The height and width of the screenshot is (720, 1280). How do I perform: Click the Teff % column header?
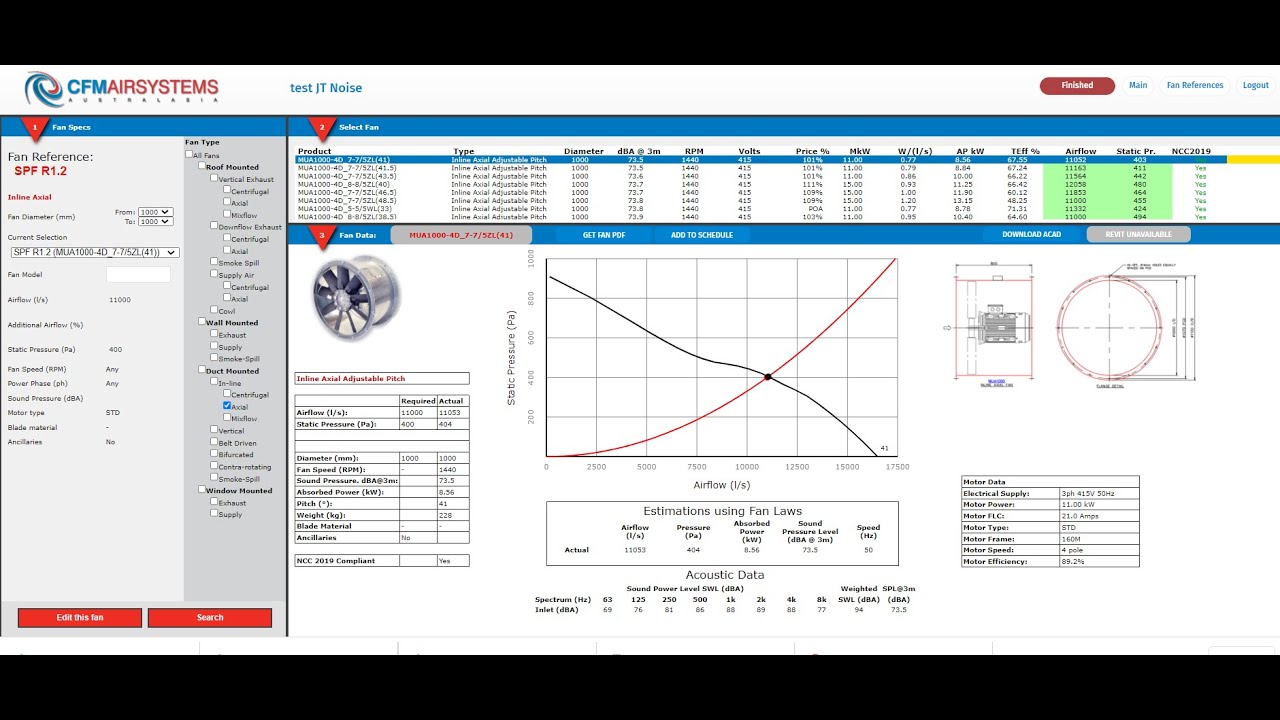click(1023, 152)
